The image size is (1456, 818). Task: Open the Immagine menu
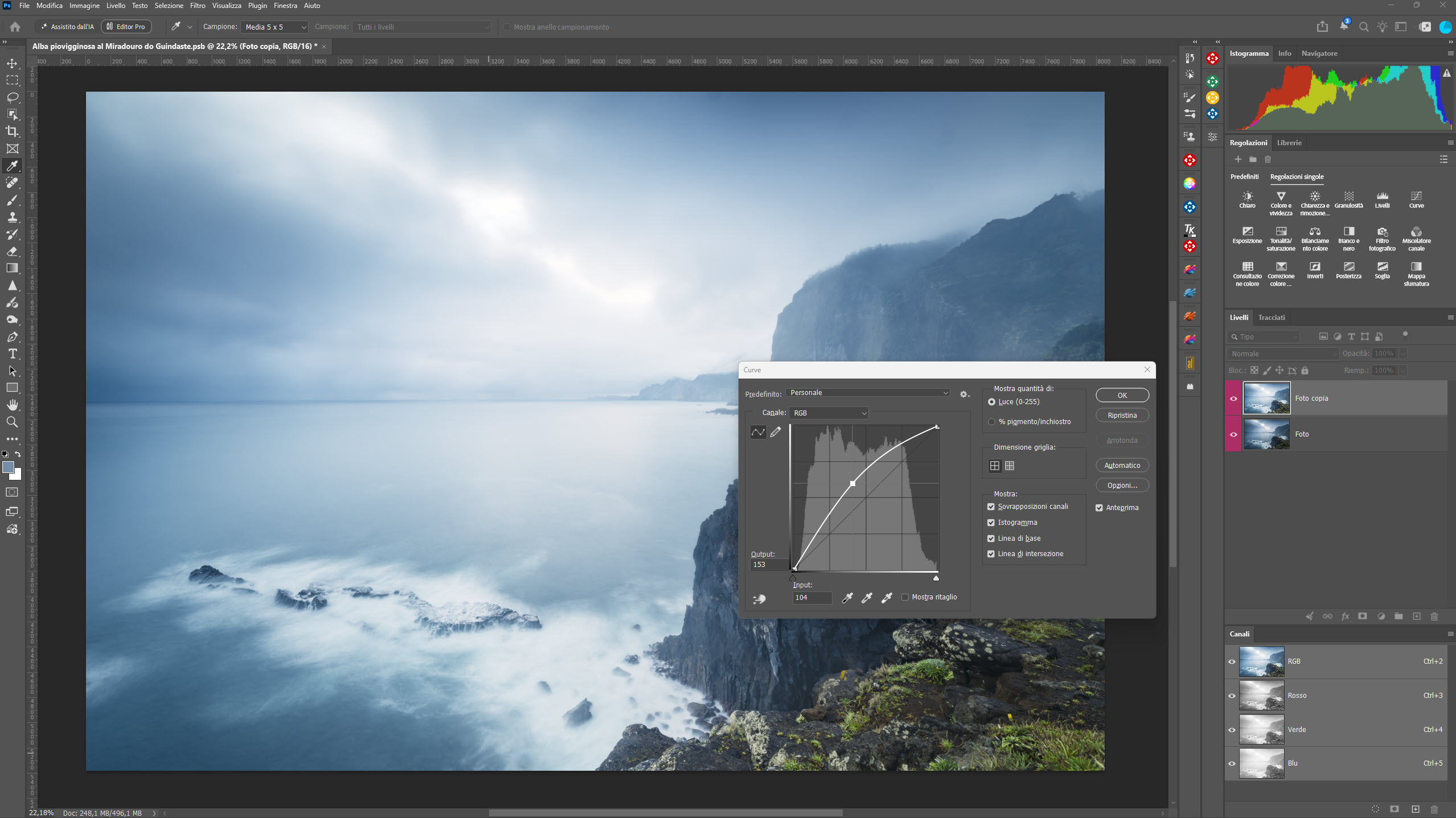pyautogui.click(x=84, y=6)
